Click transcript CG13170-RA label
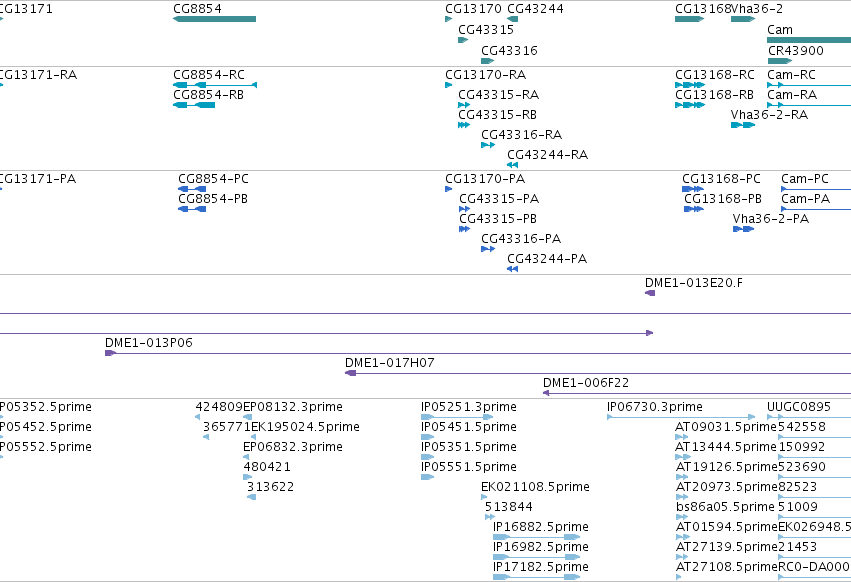This screenshot has height=582, width=851. pyautogui.click(x=486, y=74)
